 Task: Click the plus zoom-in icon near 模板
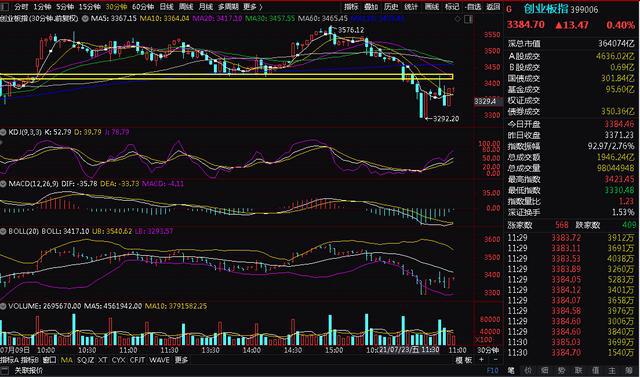click(482, 360)
